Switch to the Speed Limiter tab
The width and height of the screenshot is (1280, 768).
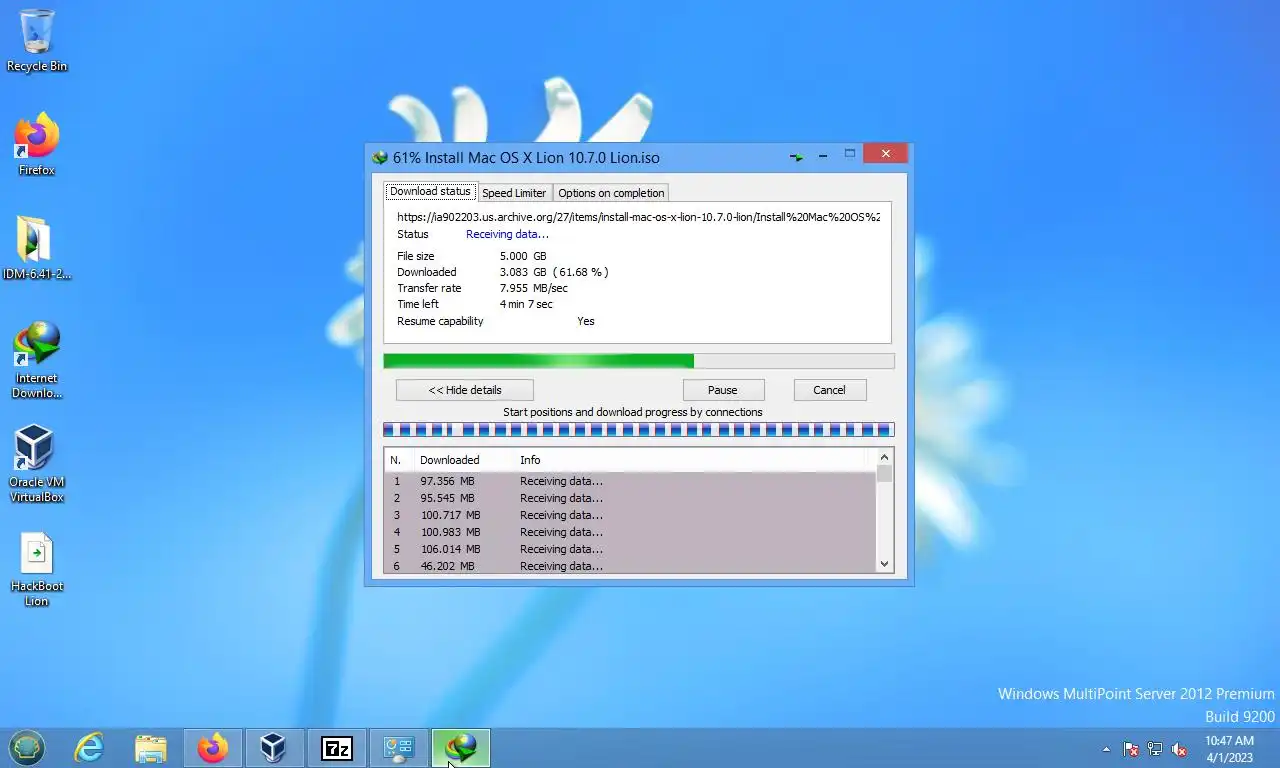pyautogui.click(x=514, y=193)
